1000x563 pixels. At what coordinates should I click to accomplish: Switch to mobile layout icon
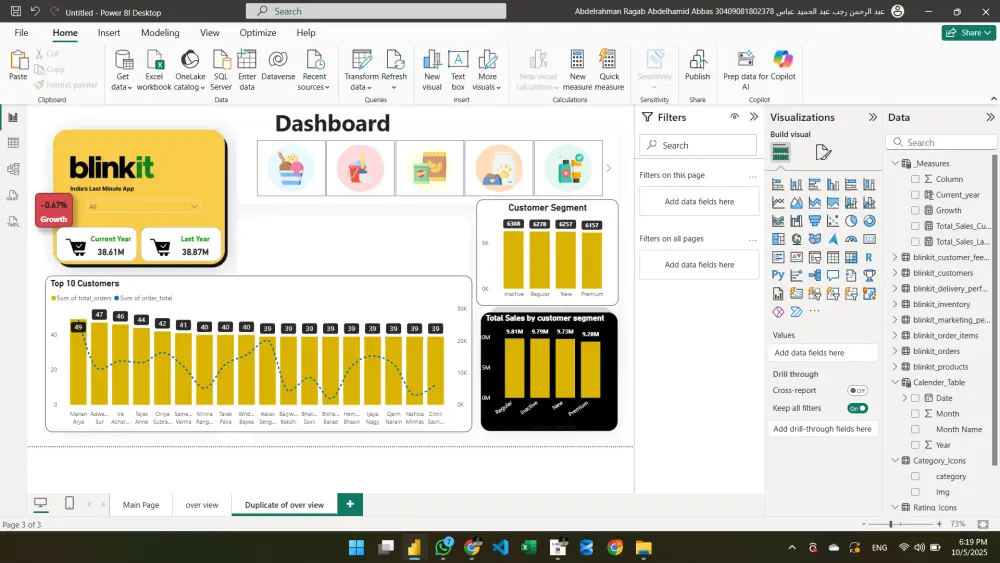[x=70, y=504]
